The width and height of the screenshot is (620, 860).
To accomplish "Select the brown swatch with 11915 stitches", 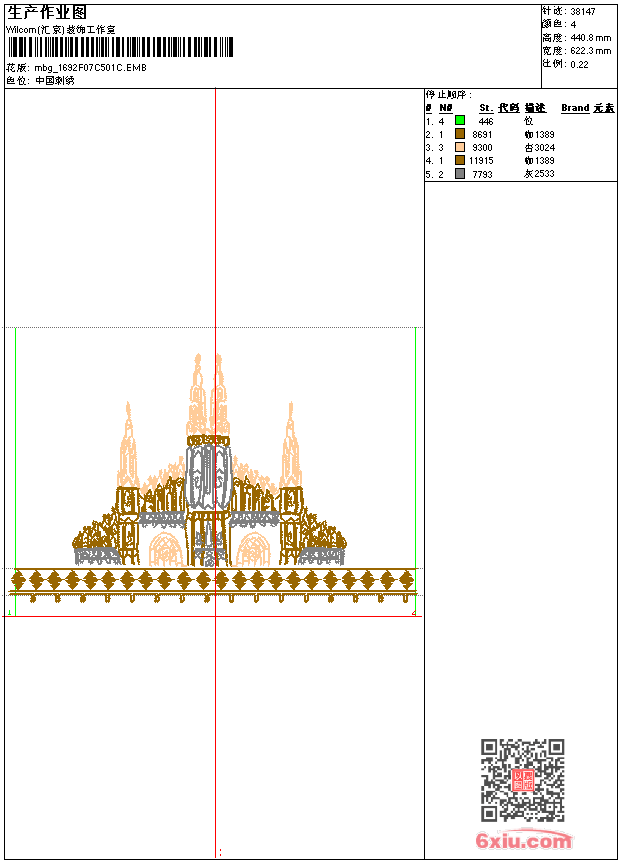I will (x=460, y=160).
